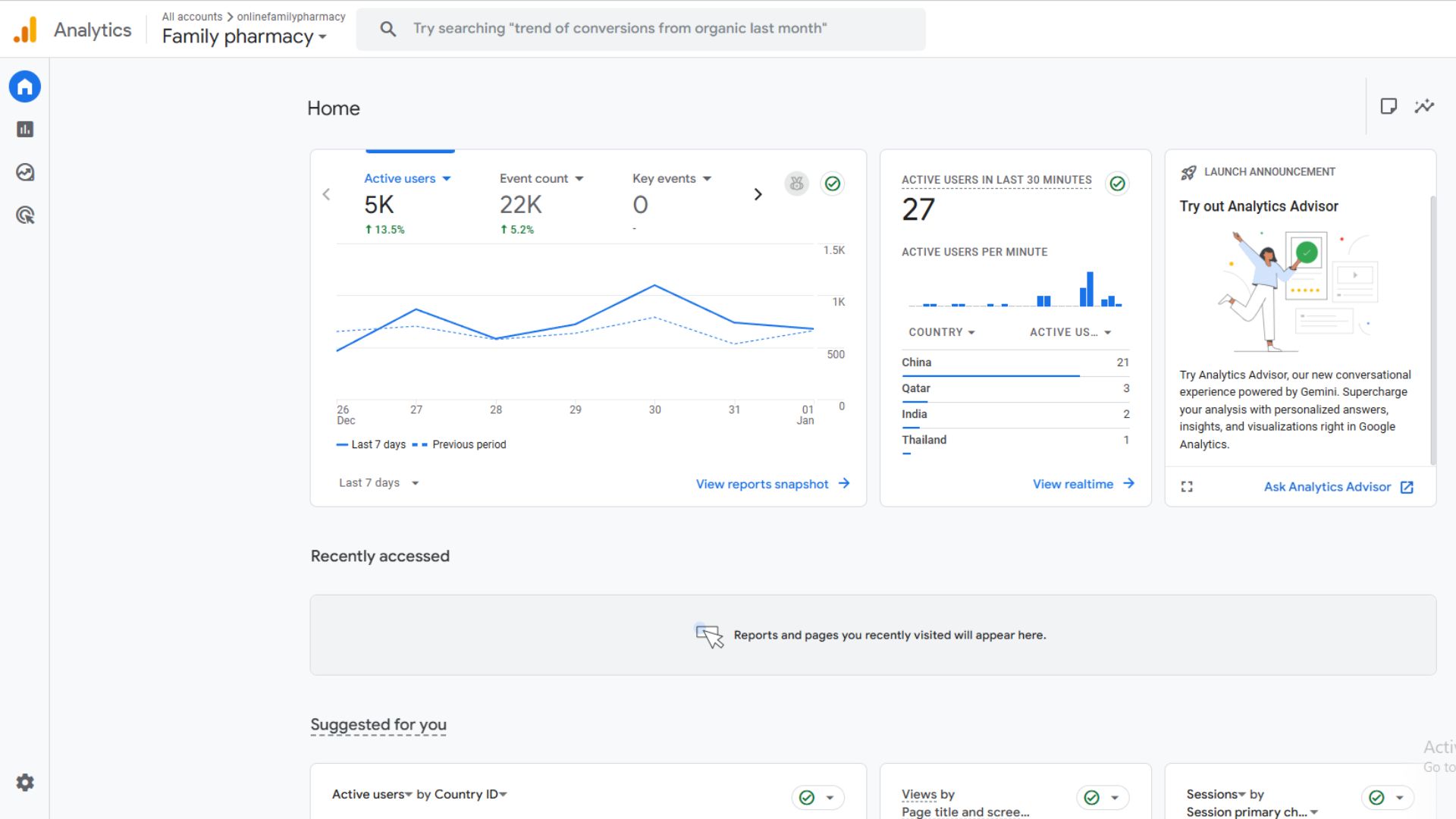Open the Reports icon in left sidebar

pos(25,130)
